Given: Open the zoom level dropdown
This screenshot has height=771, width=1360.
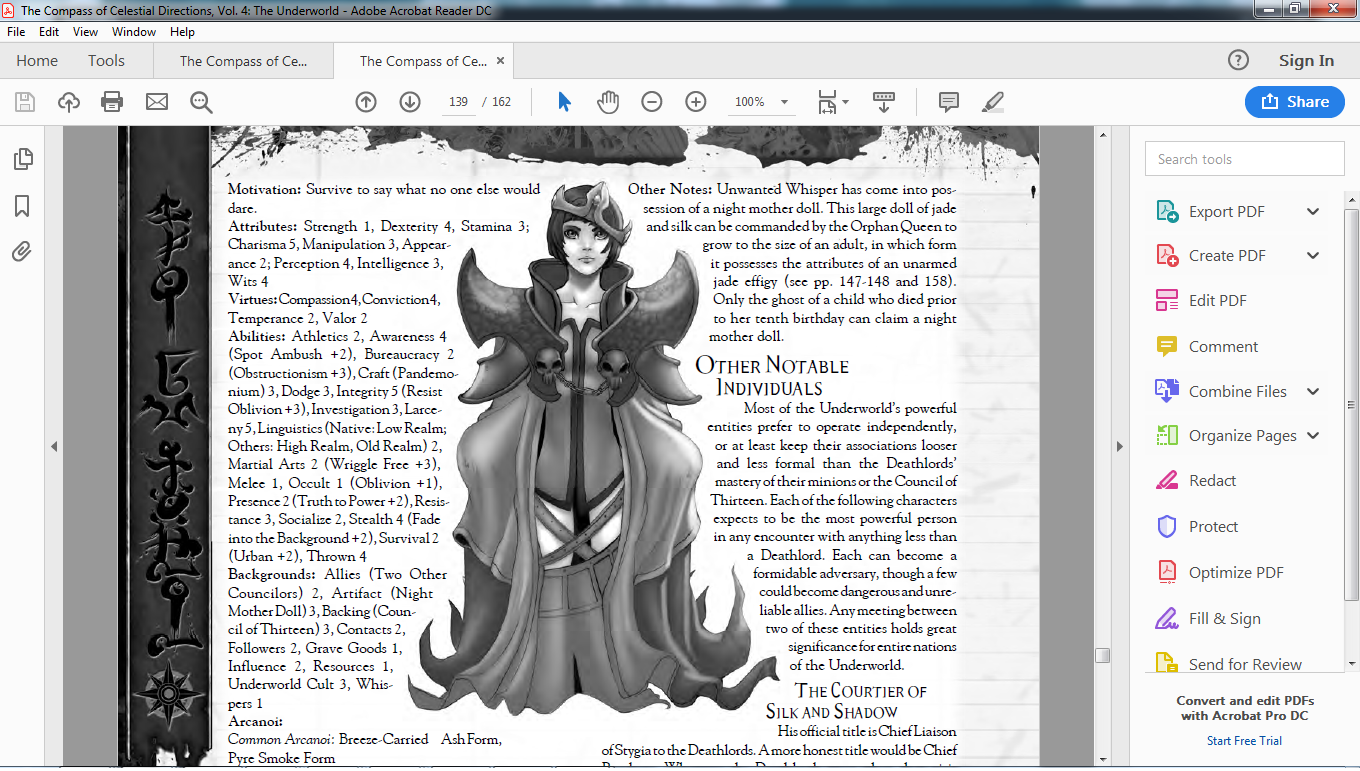Looking at the screenshot, I should click(x=784, y=102).
